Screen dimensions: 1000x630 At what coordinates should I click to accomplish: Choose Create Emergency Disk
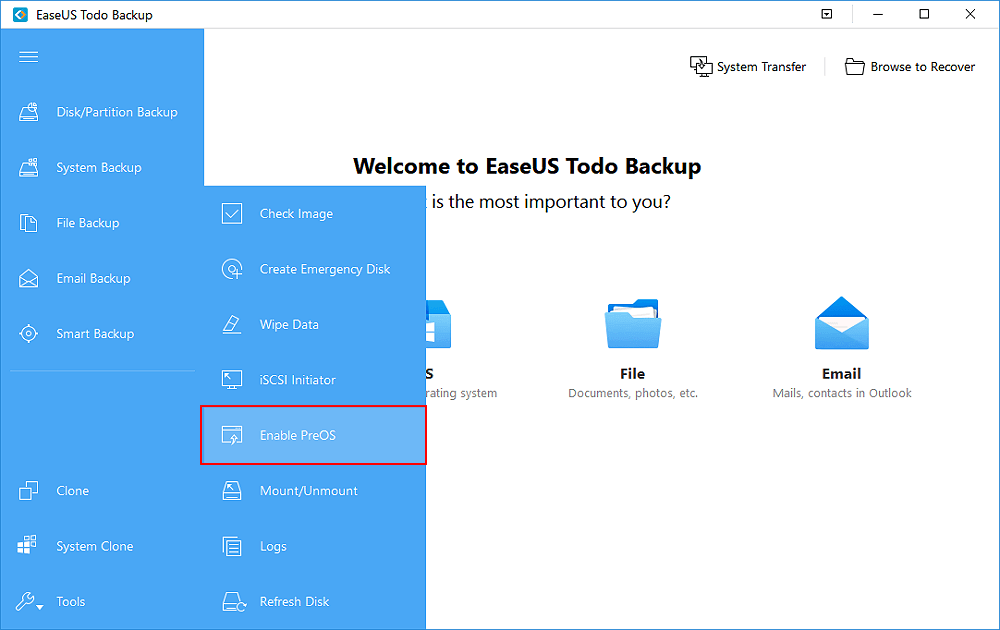[x=324, y=269]
